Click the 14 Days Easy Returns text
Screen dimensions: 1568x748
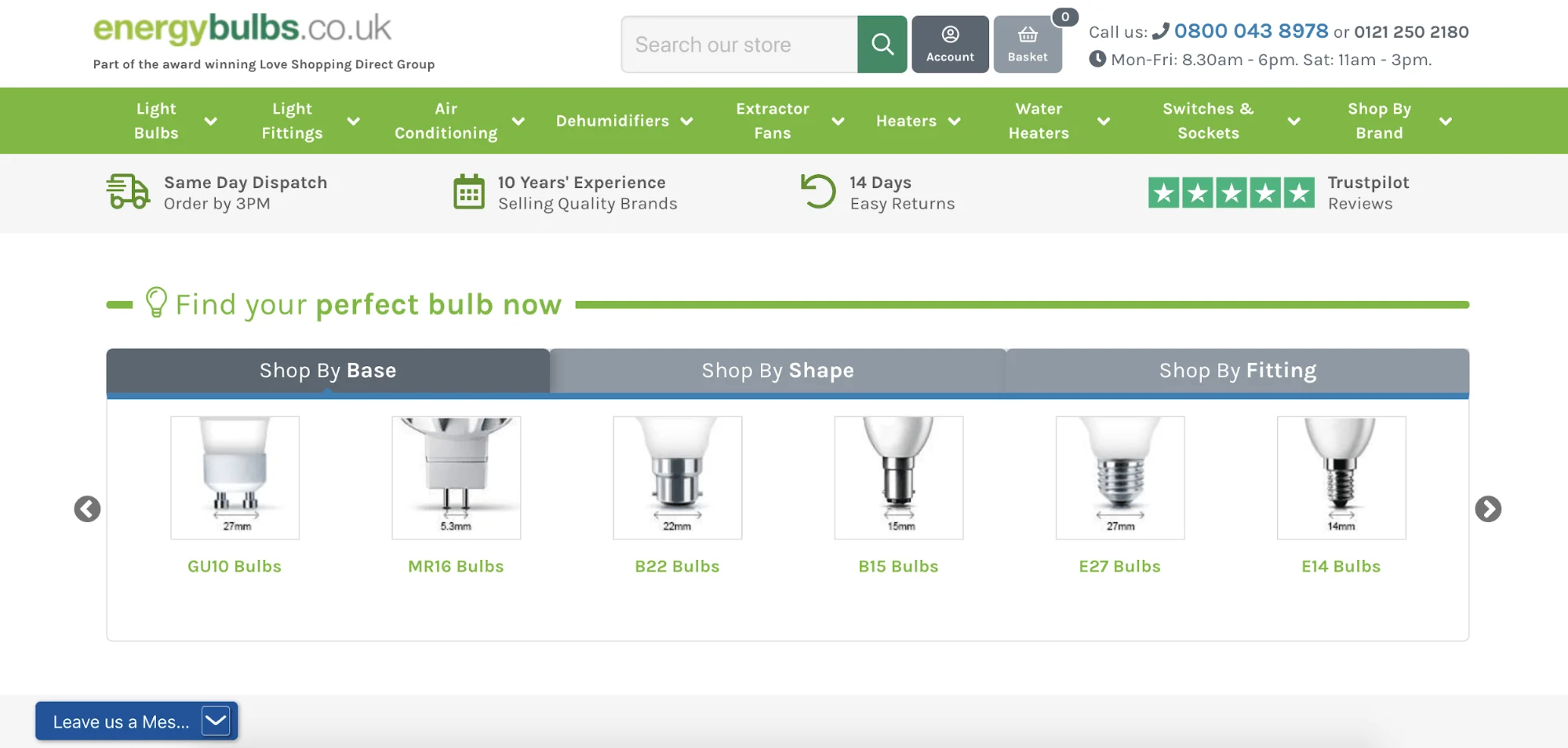[x=902, y=193]
